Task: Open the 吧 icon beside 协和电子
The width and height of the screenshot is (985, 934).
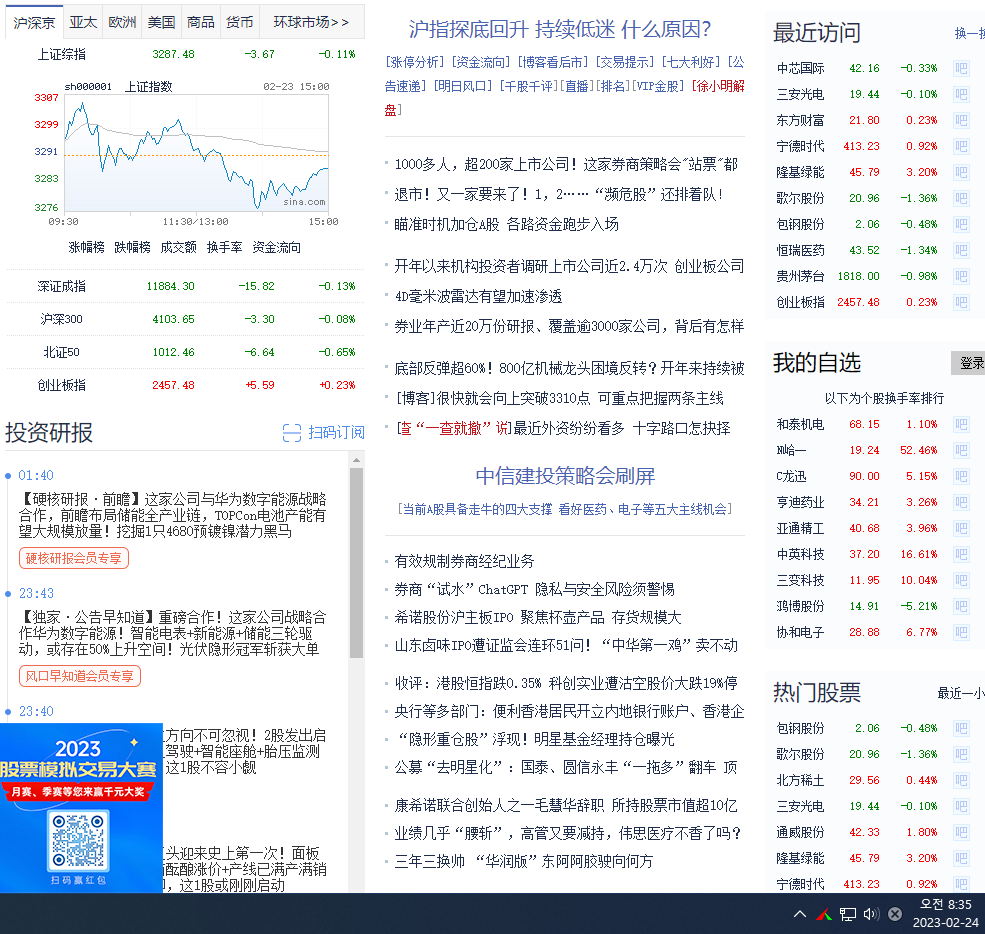Action: pos(961,632)
